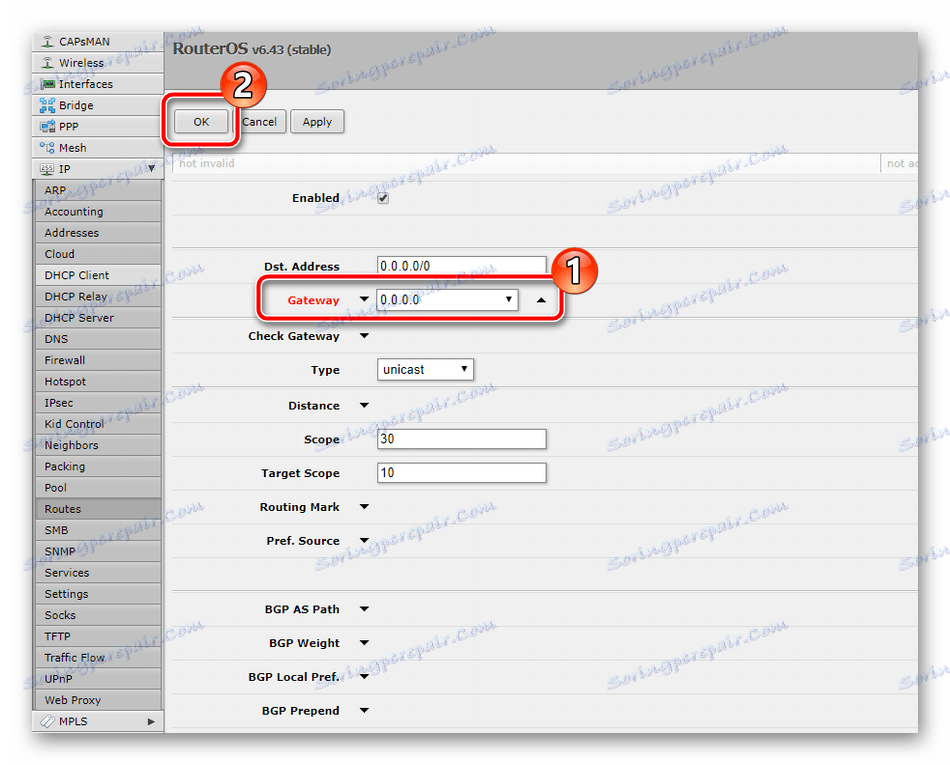The image size is (950, 765).
Task: Open the DNS submenu item
Action: click(x=99, y=339)
